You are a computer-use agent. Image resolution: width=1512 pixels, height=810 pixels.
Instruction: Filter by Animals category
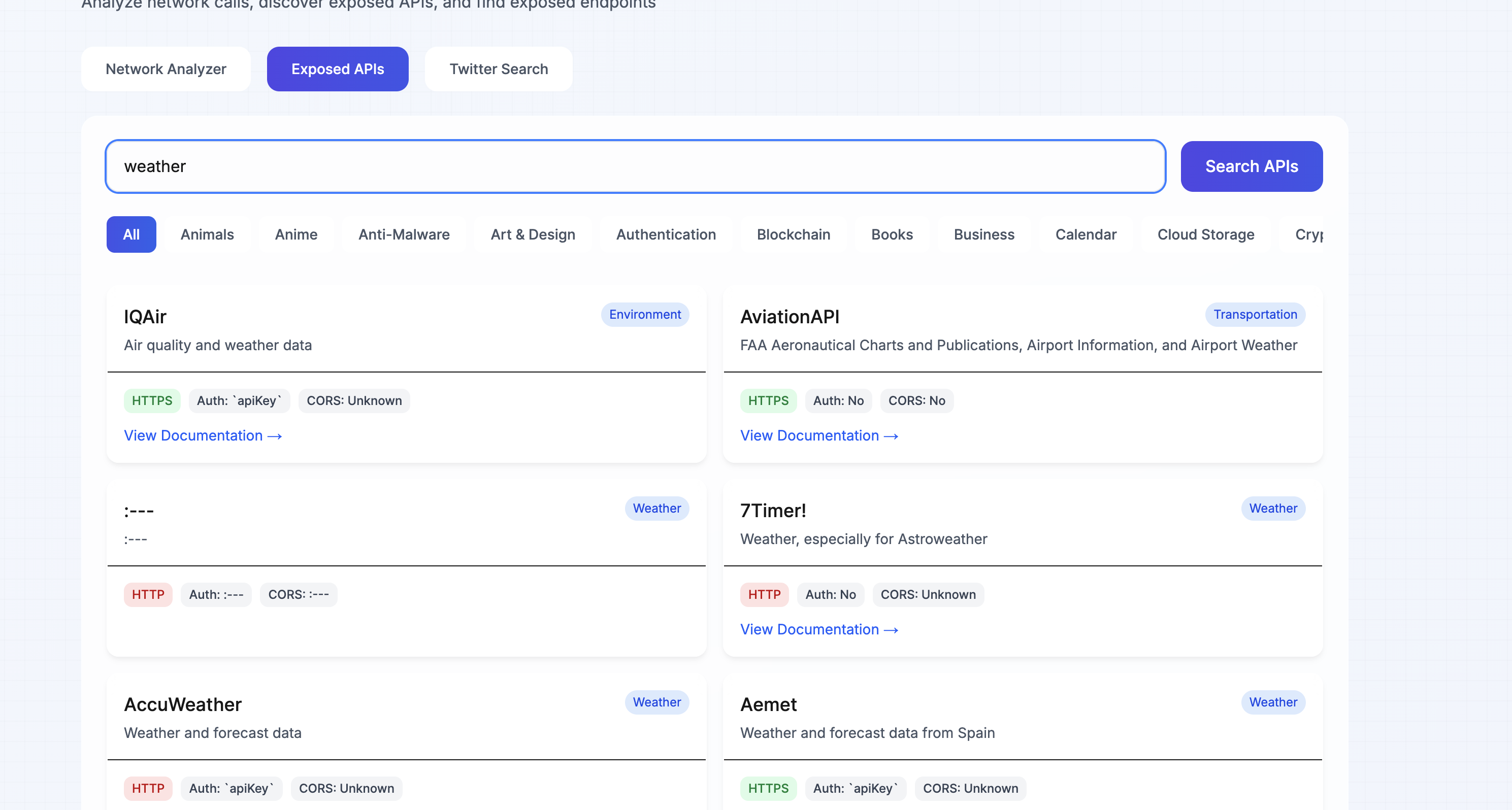point(207,234)
